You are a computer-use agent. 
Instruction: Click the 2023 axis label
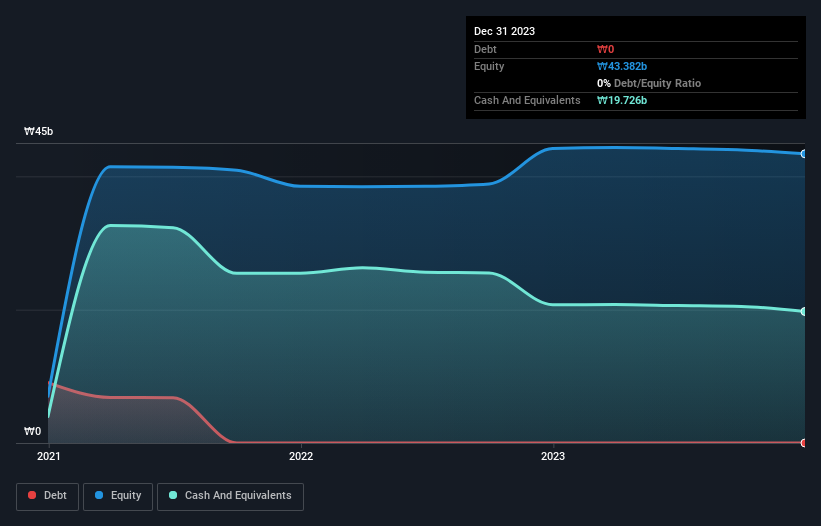tap(553, 456)
